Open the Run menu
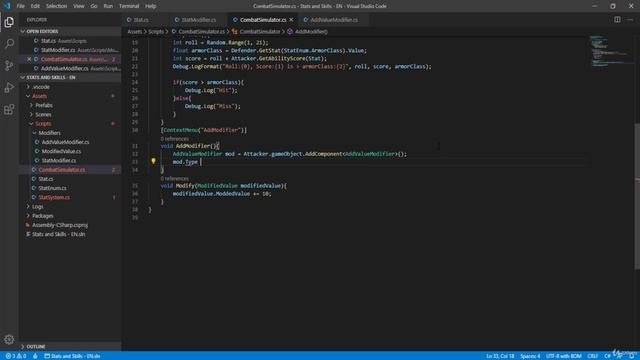 [x=108, y=6]
